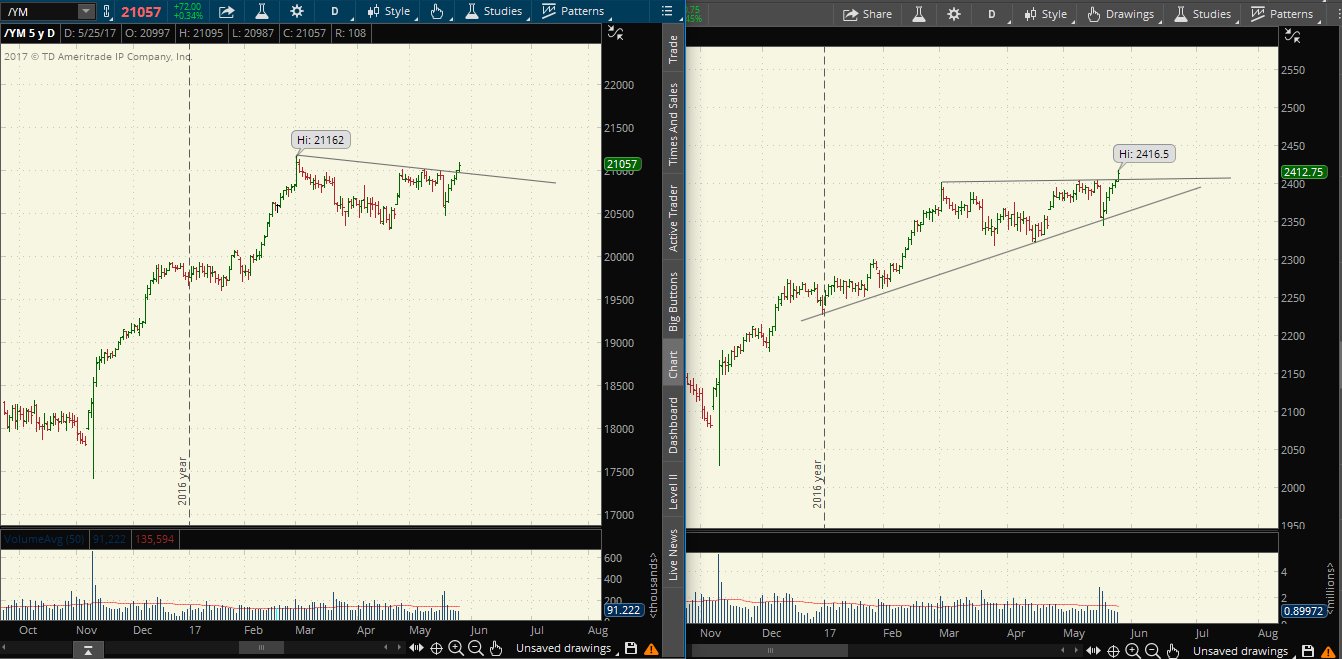Click left chart crosshair icon
Viewport: 1342px width, 659px height.
[x=436, y=649]
